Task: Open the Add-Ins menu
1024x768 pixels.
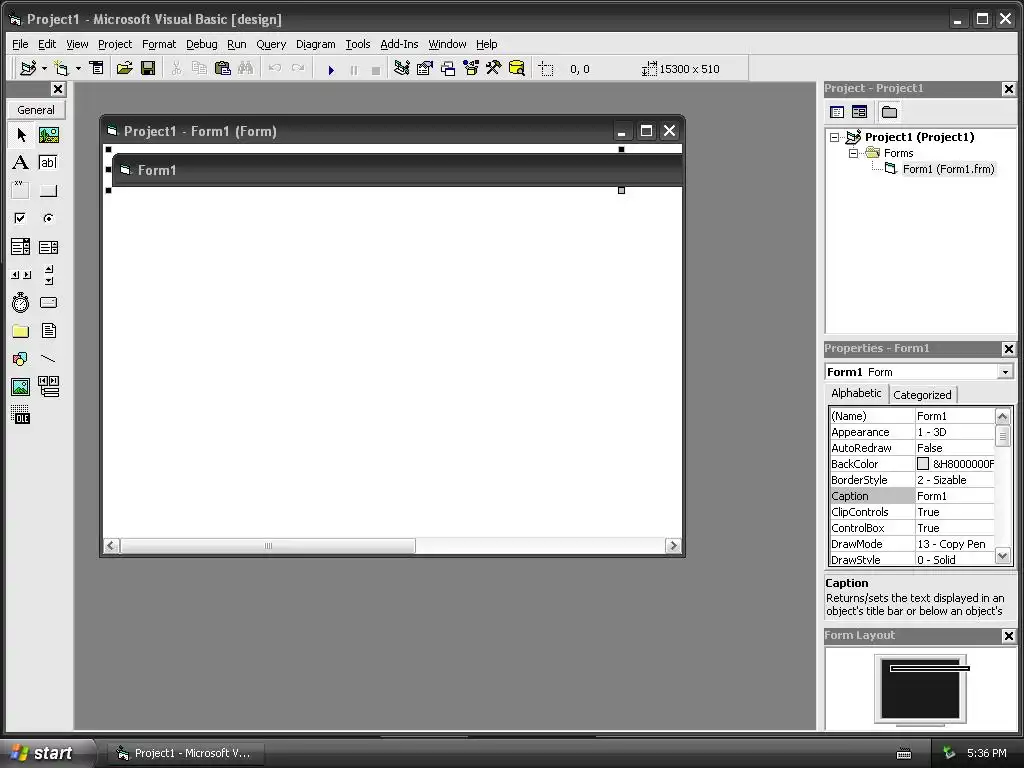Action: [x=399, y=44]
